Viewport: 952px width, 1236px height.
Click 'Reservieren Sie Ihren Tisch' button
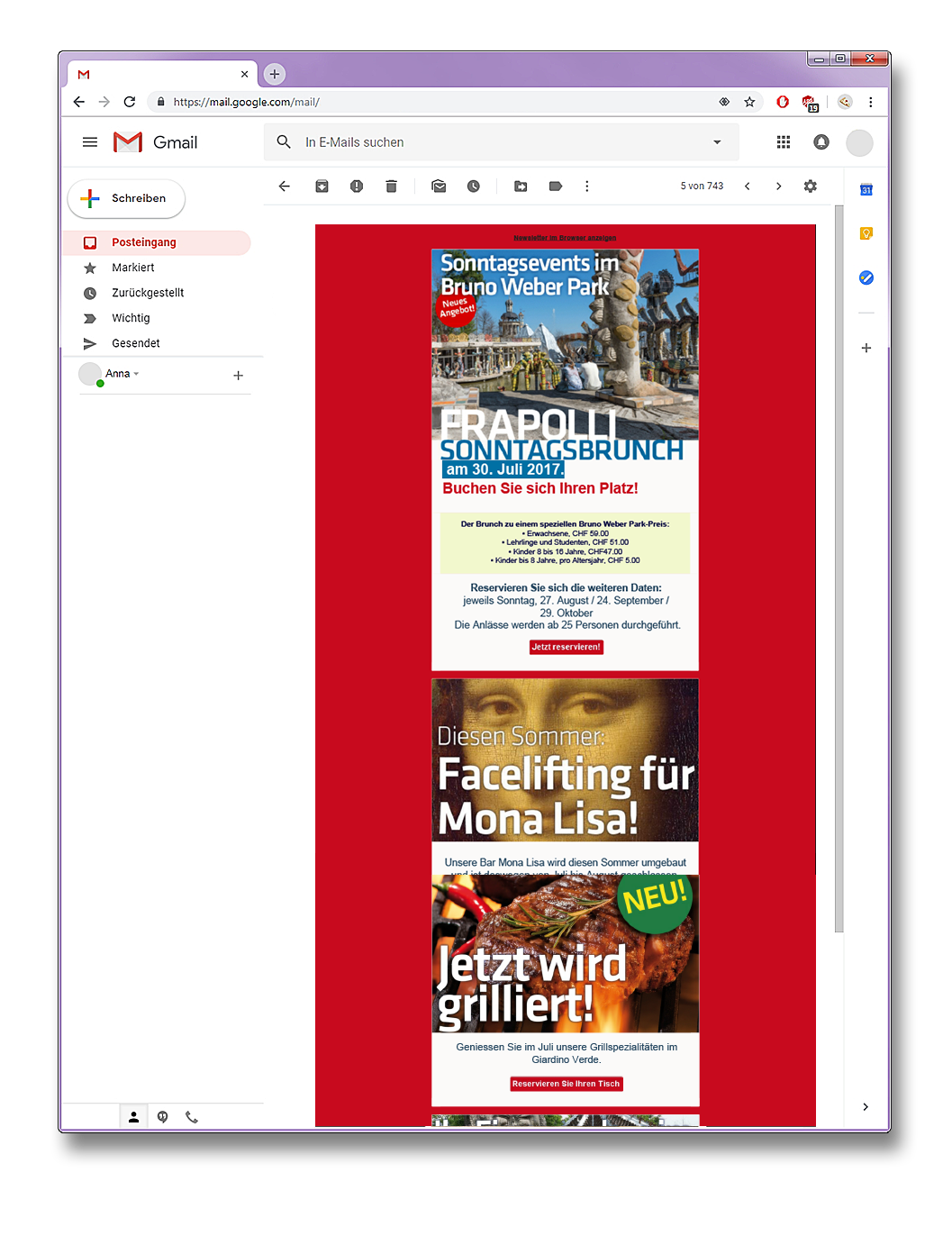[x=567, y=1084]
